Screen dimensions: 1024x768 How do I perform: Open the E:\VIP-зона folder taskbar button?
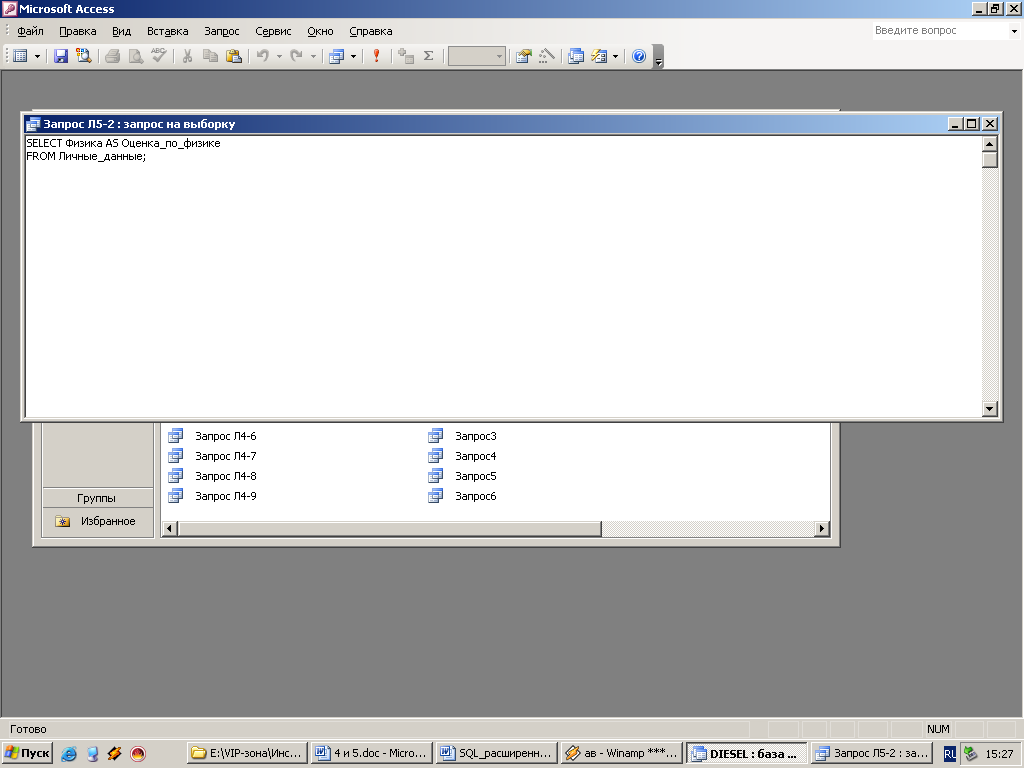pos(247,754)
